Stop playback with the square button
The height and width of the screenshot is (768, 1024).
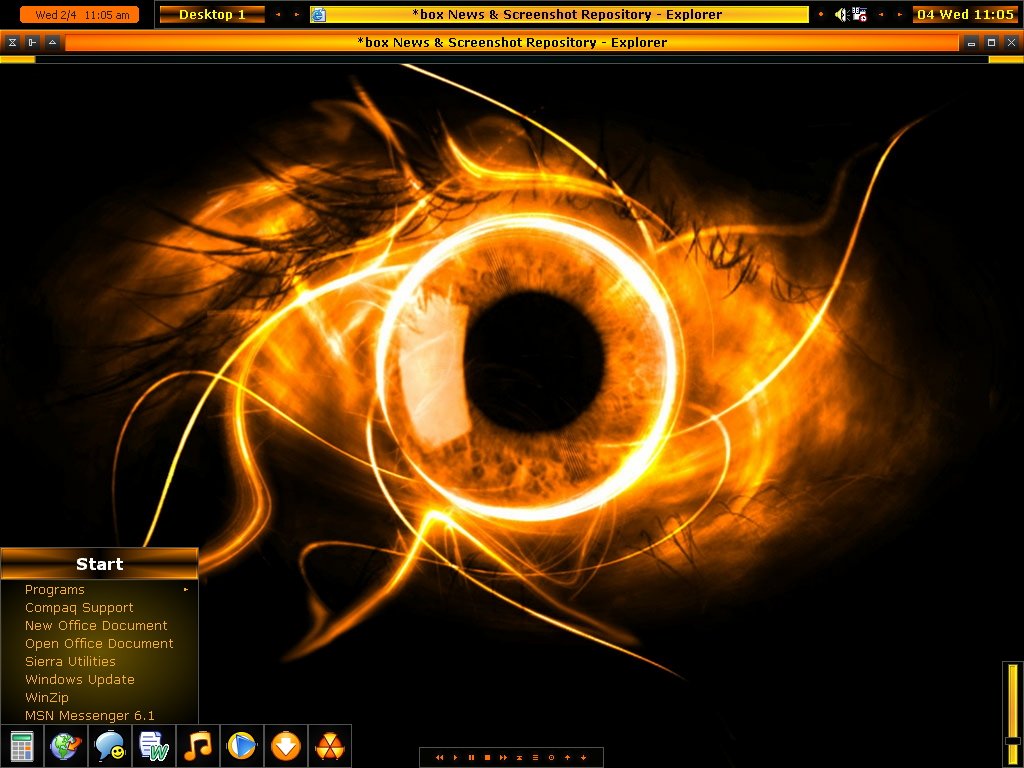pos(487,758)
